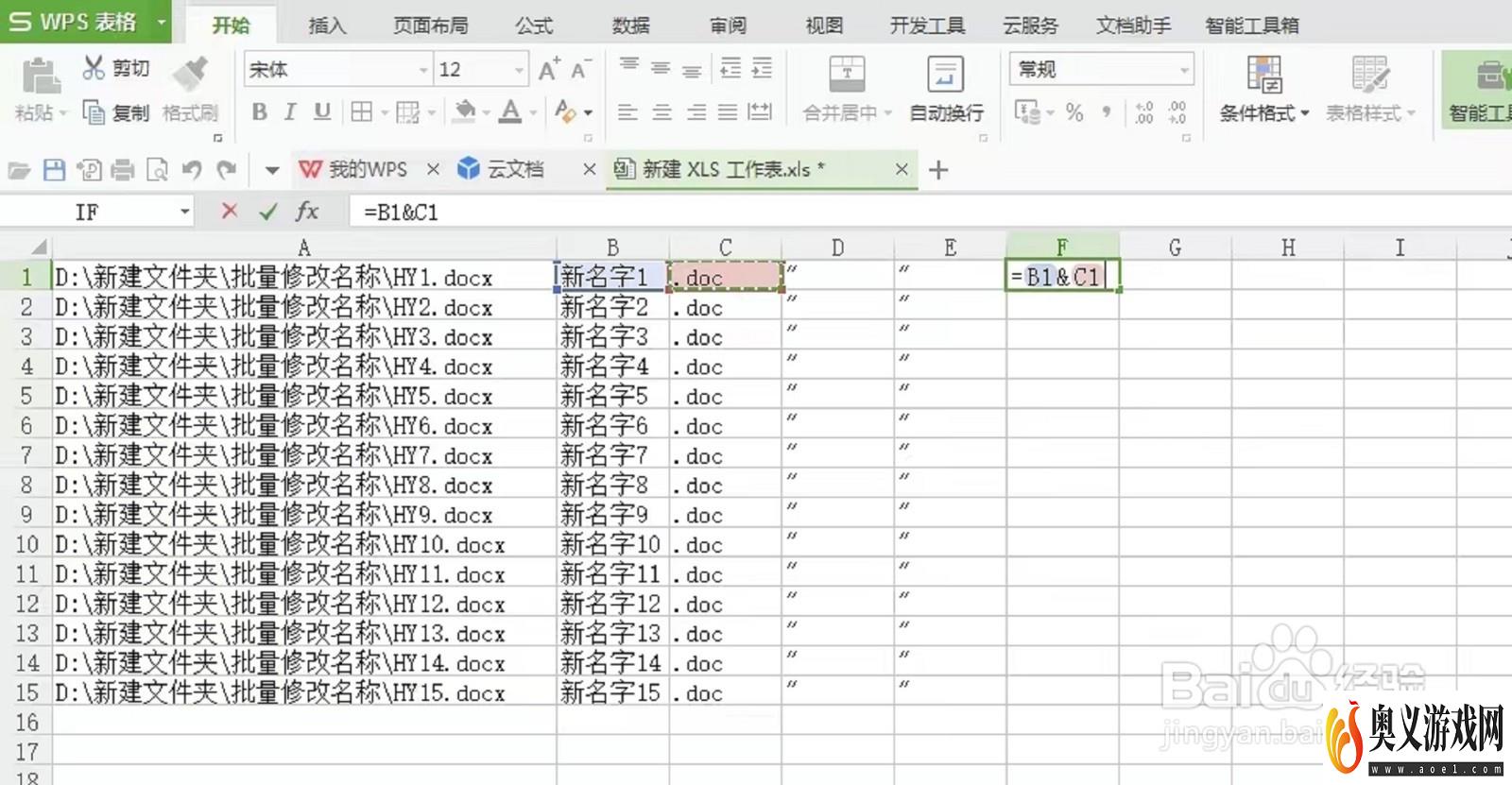Toggle Underline formatting
Screen dimensions: 1512x785
click(x=322, y=112)
